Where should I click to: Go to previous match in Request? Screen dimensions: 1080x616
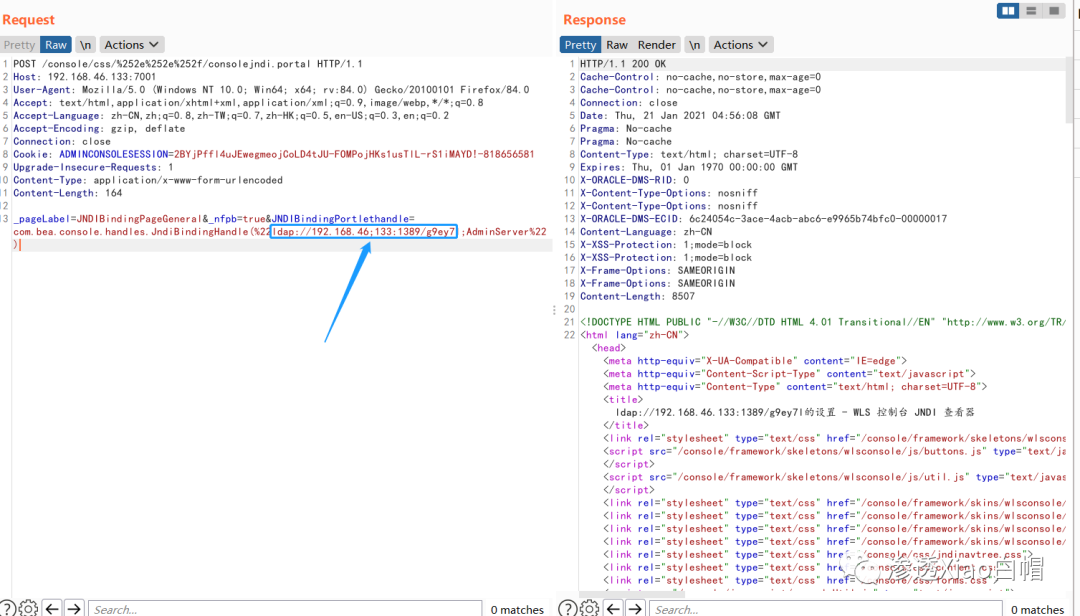[x=52, y=609]
